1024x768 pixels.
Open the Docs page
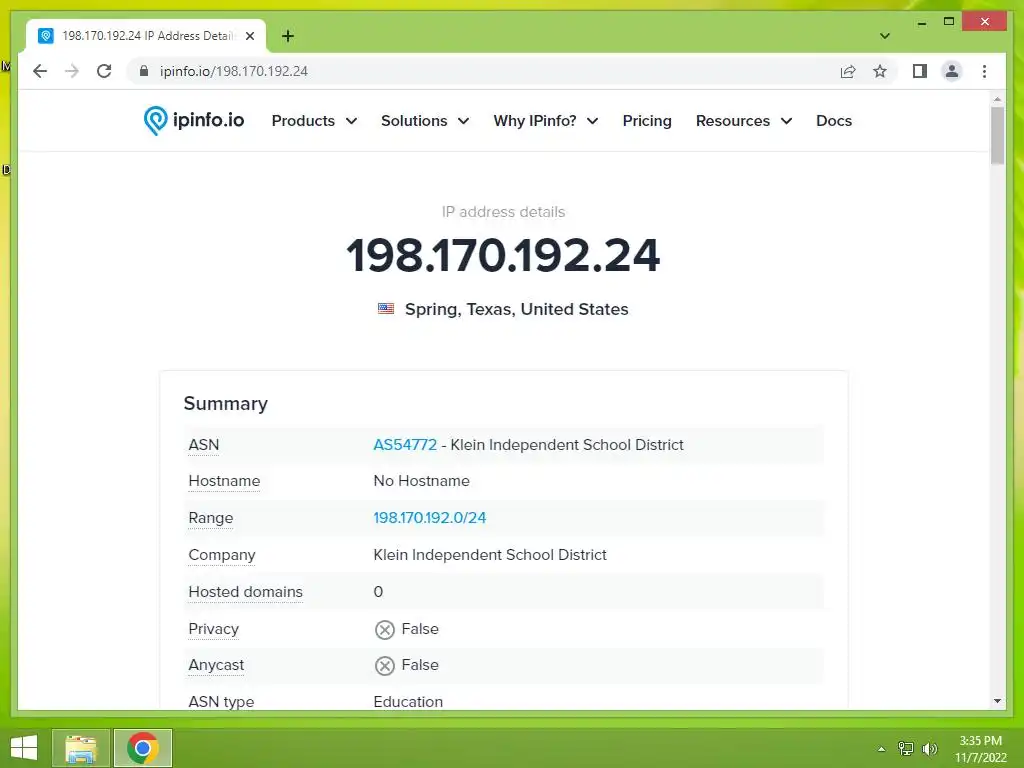tap(833, 121)
